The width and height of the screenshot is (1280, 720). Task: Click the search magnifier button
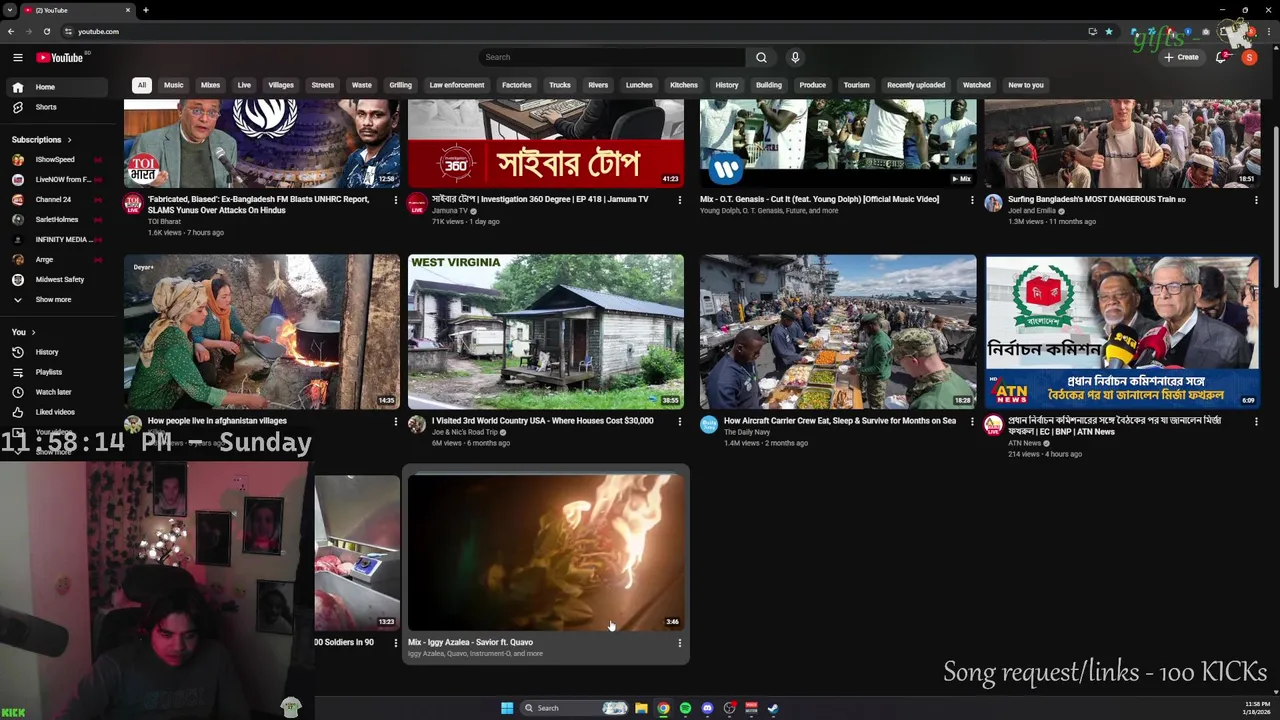click(761, 57)
